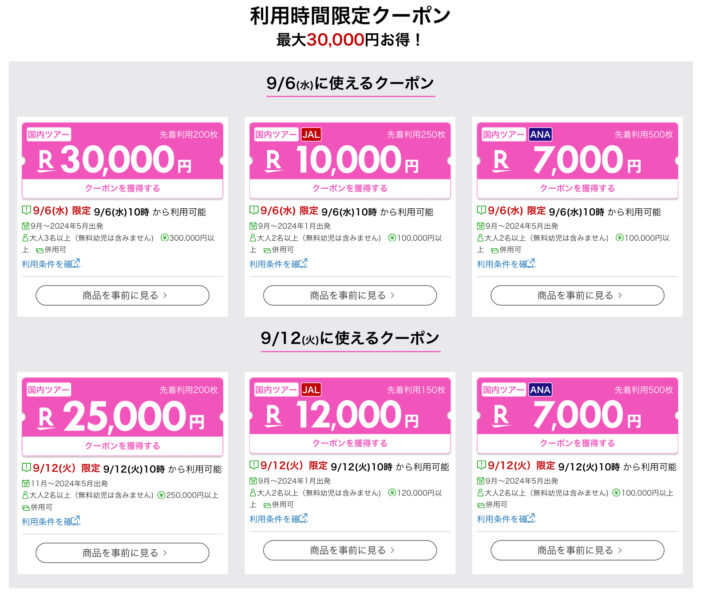Get the 9/6 ANA 7,000 yen coupon
Viewport: 704px width, 600px height.
(x=577, y=188)
